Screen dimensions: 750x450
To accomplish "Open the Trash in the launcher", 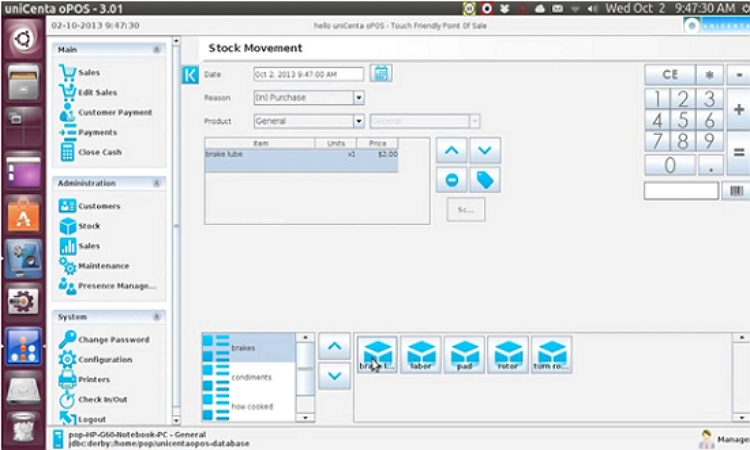I will [x=23, y=428].
